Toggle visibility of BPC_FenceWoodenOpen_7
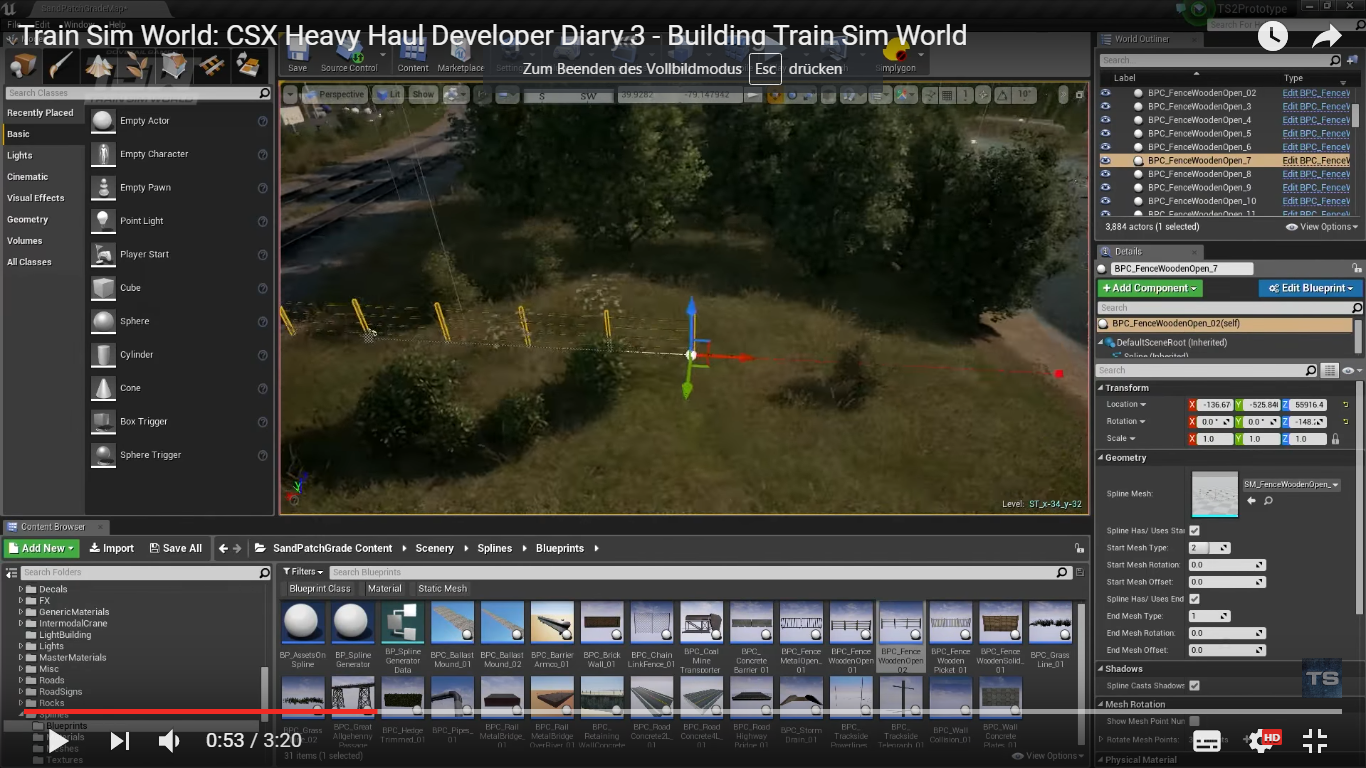Image resolution: width=1366 pixels, height=768 pixels. 1105,160
